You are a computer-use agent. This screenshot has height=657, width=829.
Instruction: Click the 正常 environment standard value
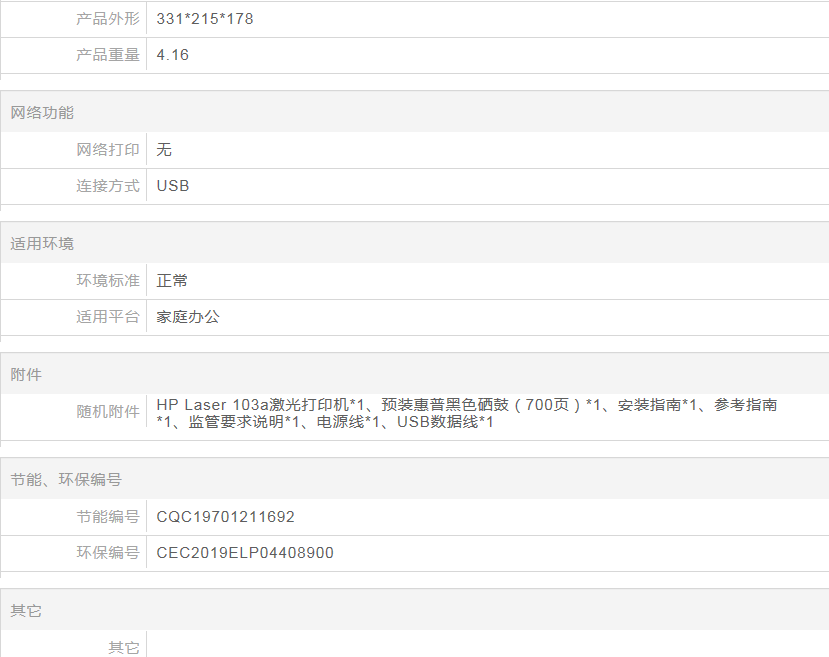(172, 281)
